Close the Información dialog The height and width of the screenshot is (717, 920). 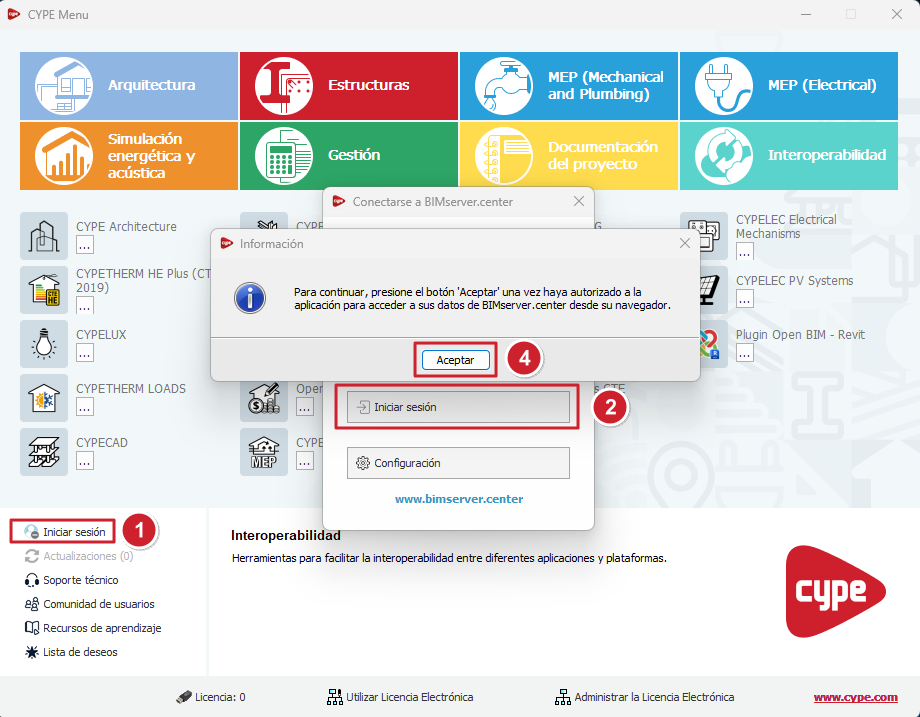(x=684, y=243)
